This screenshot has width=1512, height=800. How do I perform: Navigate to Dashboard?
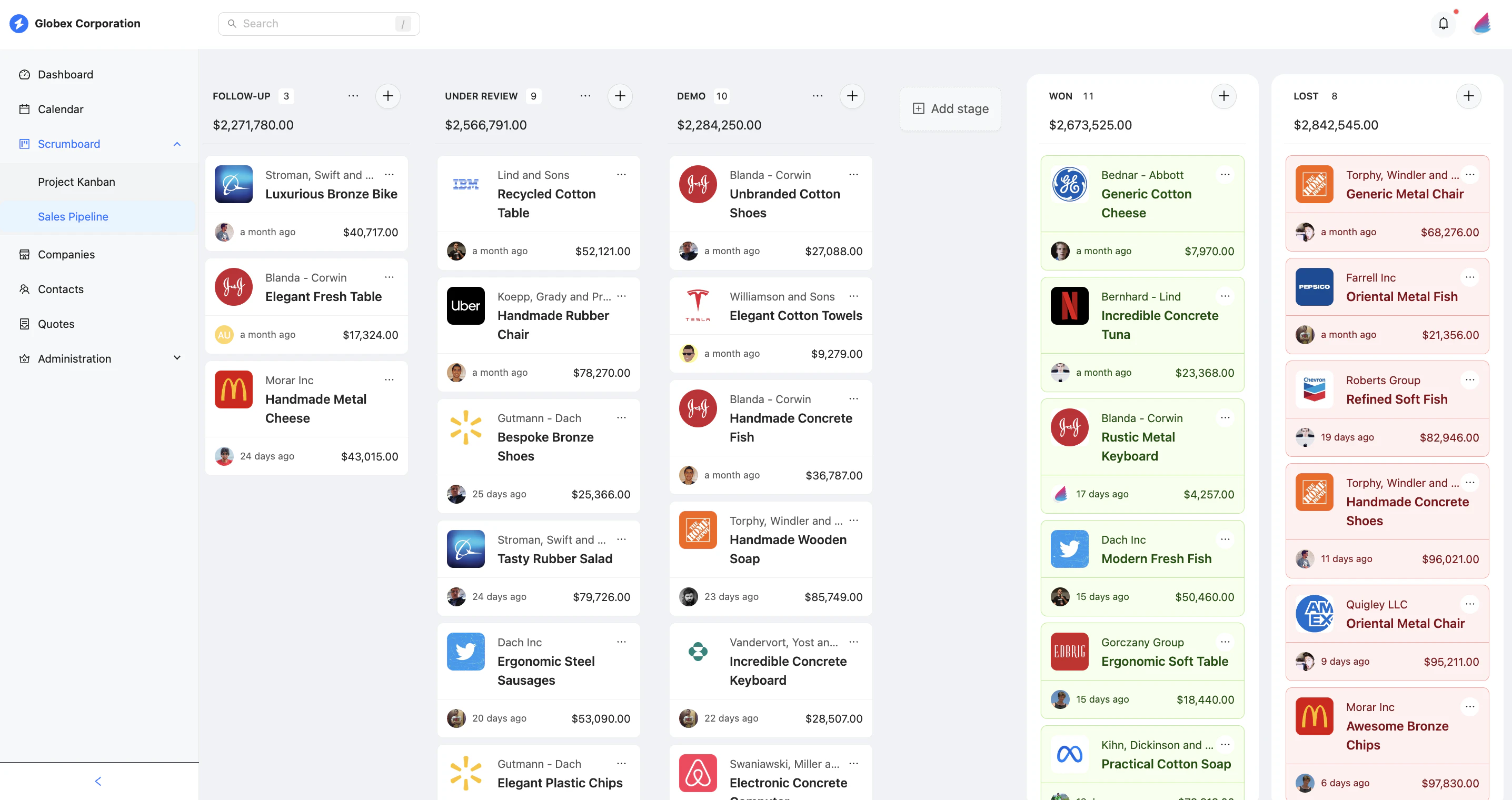tap(65, 75)
